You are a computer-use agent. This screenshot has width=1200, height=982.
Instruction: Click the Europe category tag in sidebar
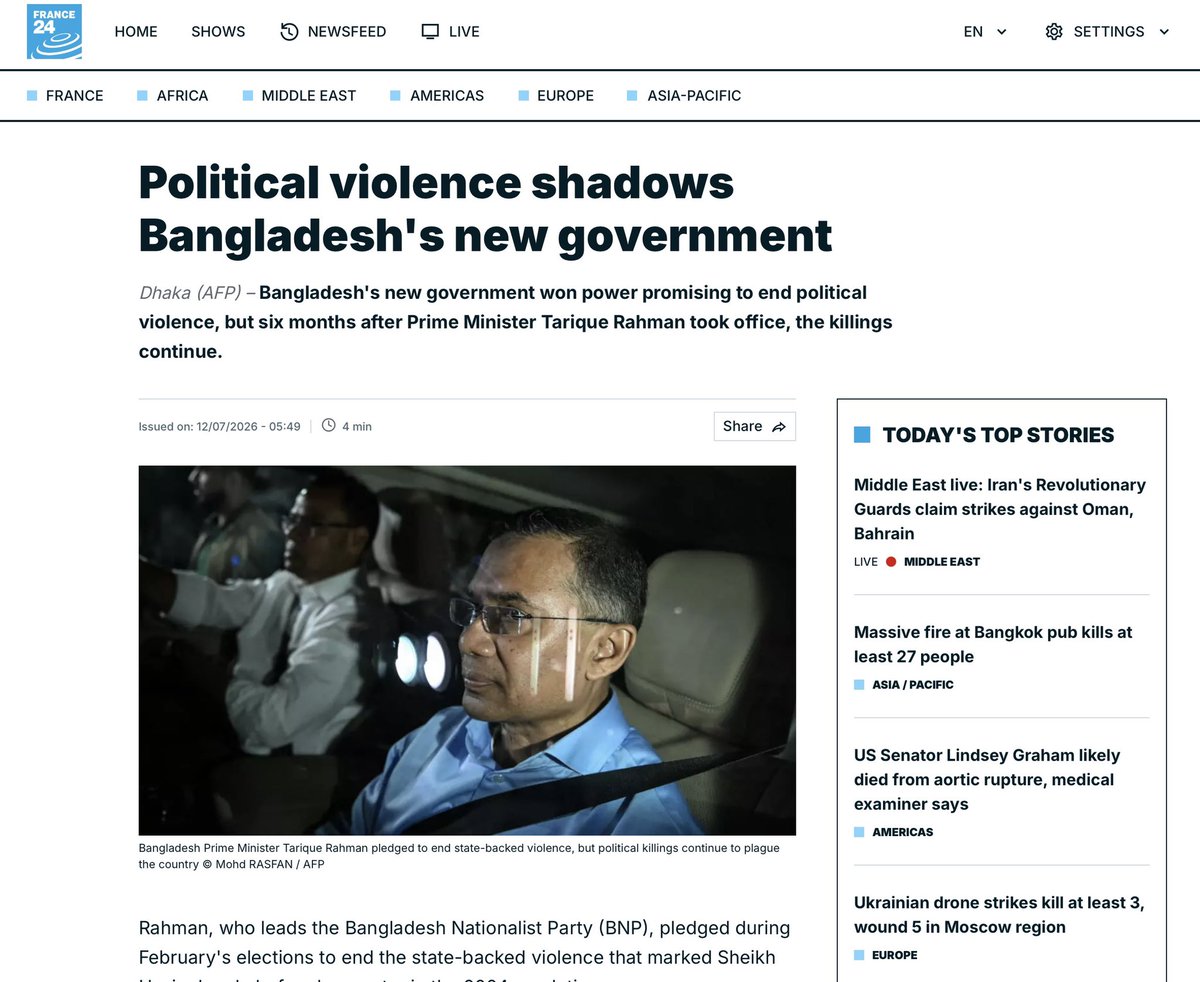pos(885,955)
